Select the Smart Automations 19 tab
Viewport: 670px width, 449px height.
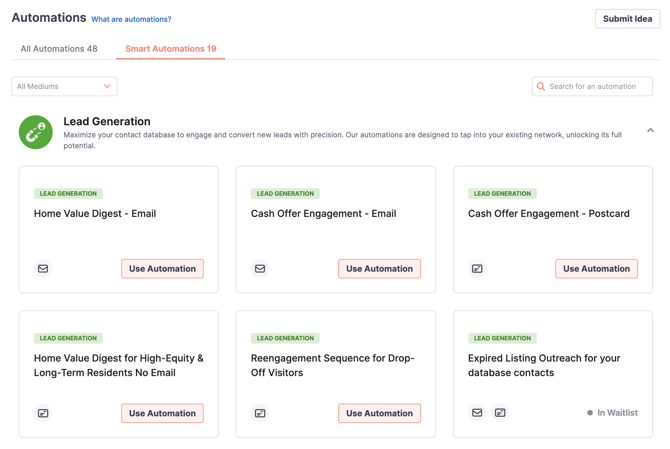pos(170,49)
